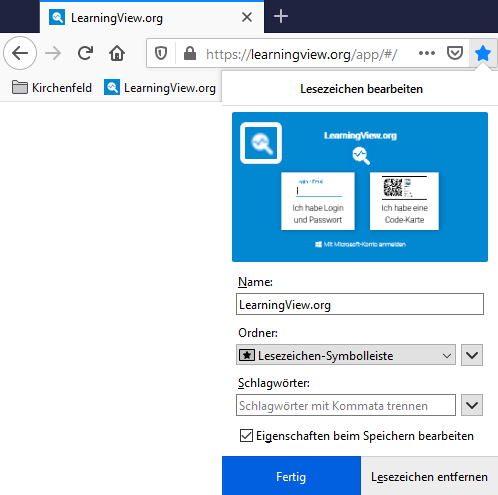The image size is (498, 495).
Task: Open the LearningView.org toolbar bookmark
Action: tap(160, 88)
